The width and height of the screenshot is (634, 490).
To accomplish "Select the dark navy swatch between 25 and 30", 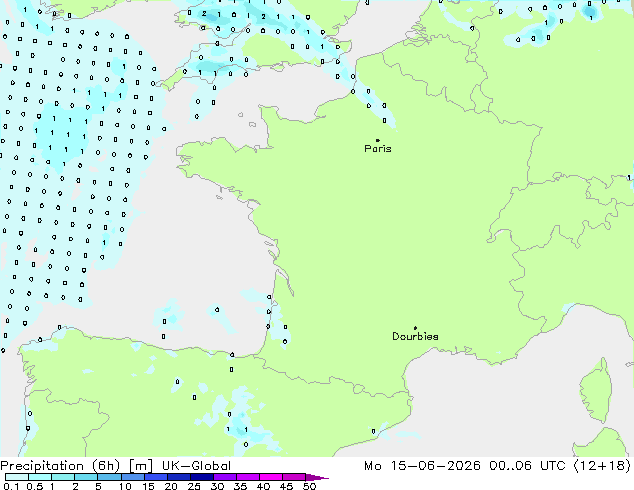I will coord(202,477).
